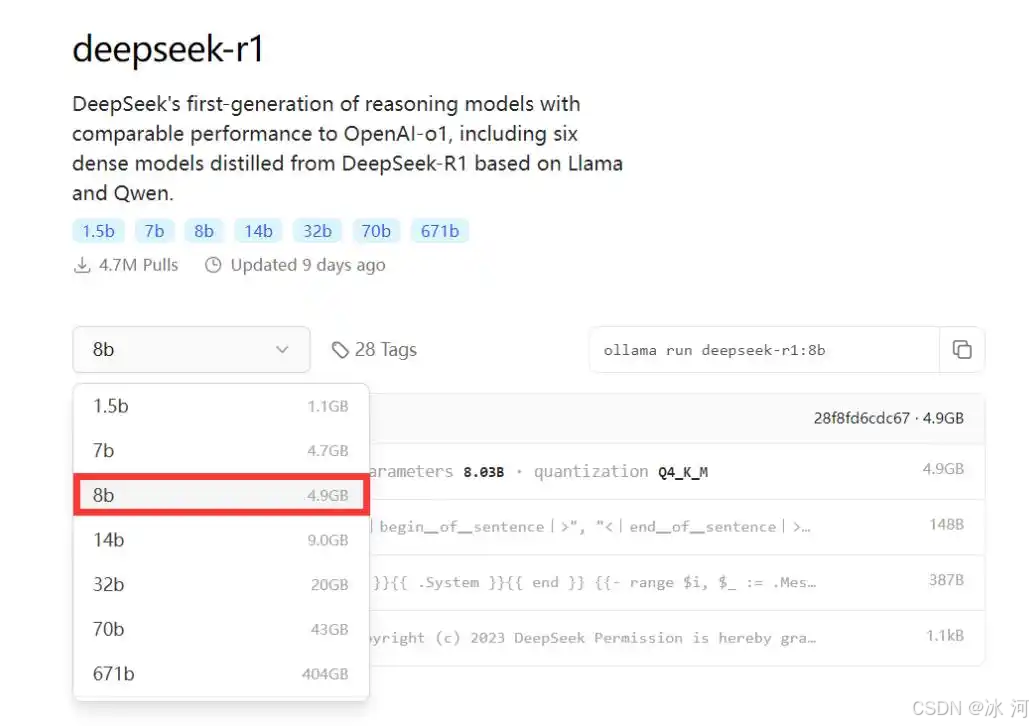1033x726 pixels.
Task: Open the 28 Tags link
Action: click(385, 350)
